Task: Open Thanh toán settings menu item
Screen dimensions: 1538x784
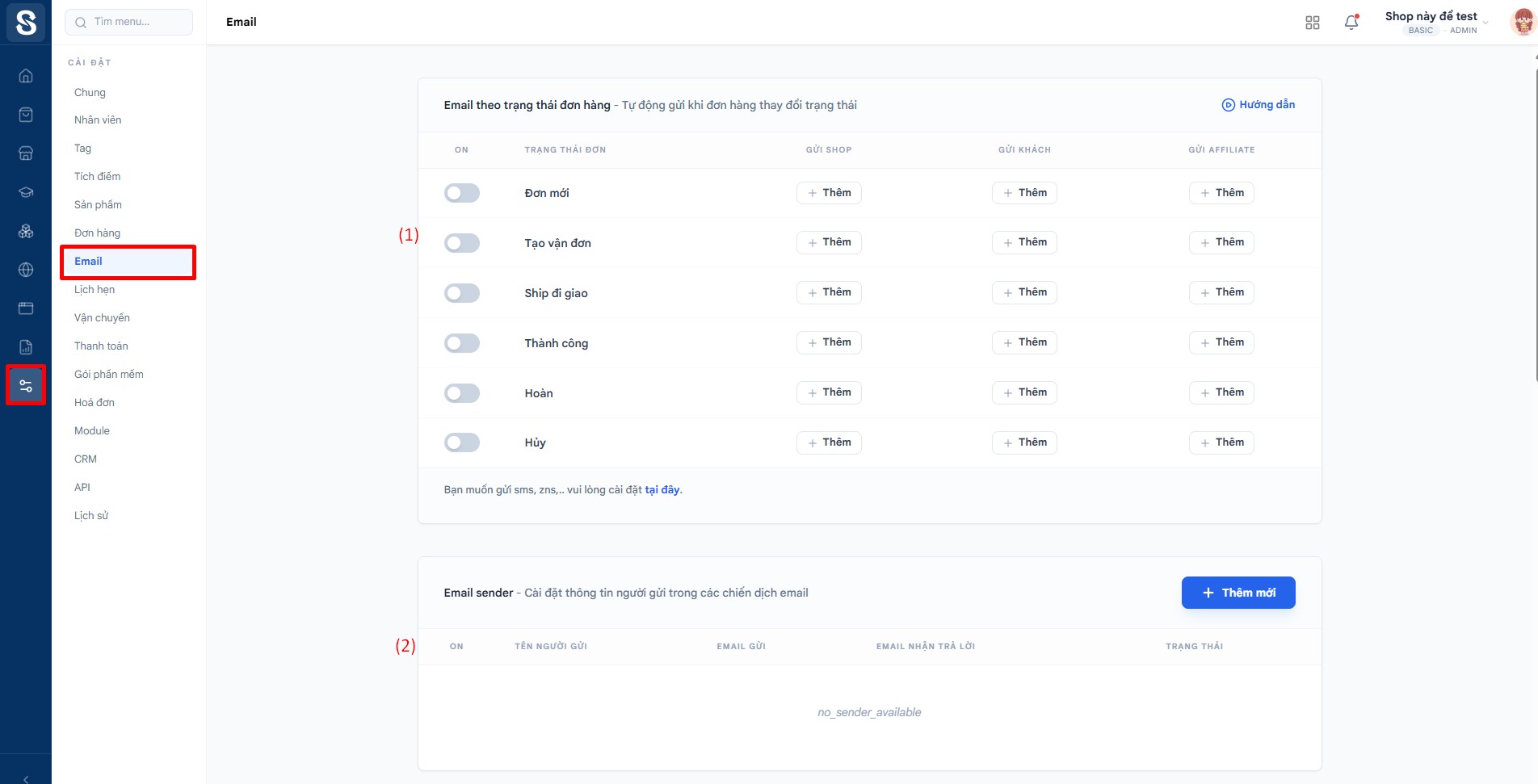Action: click(101, 346)
